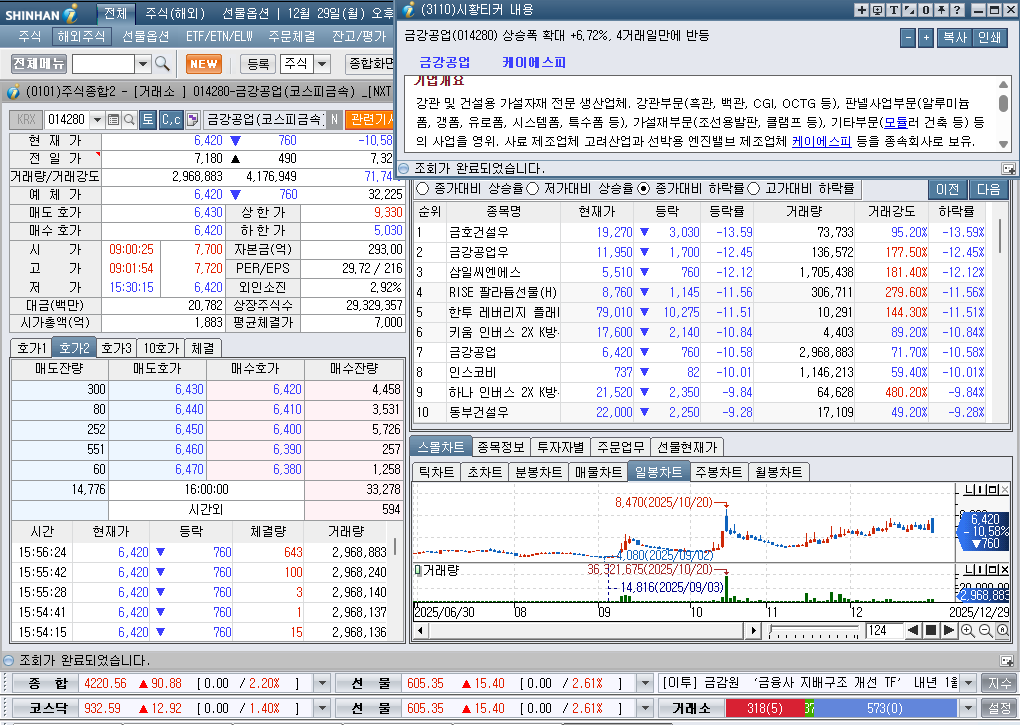The height and width of the screenshot is (725, 1020).
Task: Click the 전체메뉴 button
Action: coord(39,64)
